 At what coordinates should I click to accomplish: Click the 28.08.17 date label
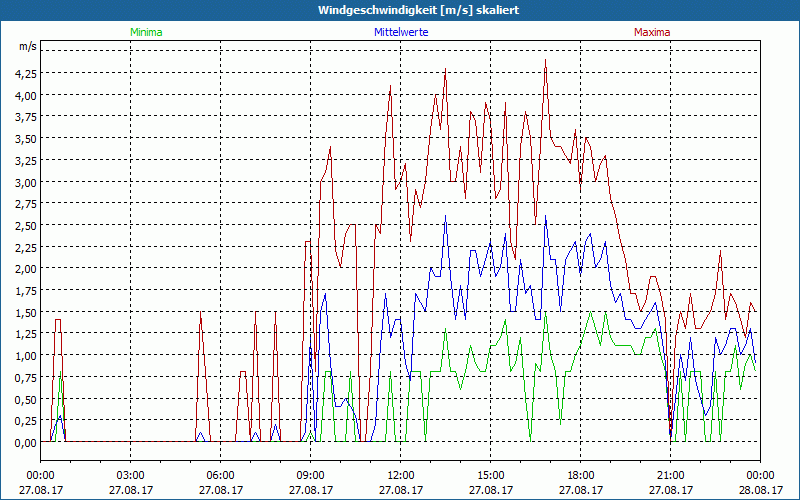click(x=760, y=490)
